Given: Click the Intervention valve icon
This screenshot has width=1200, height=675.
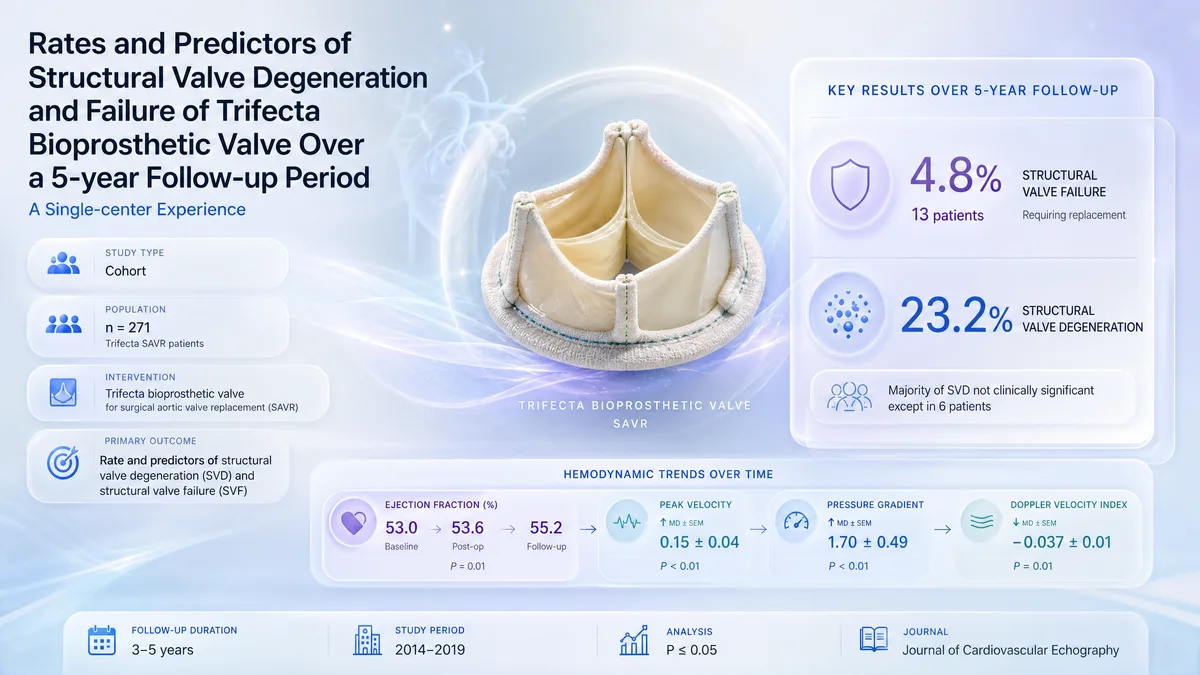Looking at the screenshot, I should [64, 392].
